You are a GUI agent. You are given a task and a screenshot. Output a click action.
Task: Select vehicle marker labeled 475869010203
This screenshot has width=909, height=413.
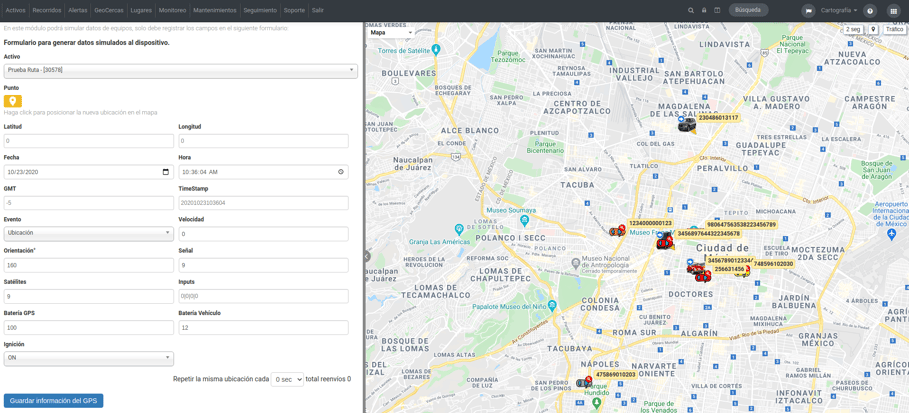tap(584, 383)
